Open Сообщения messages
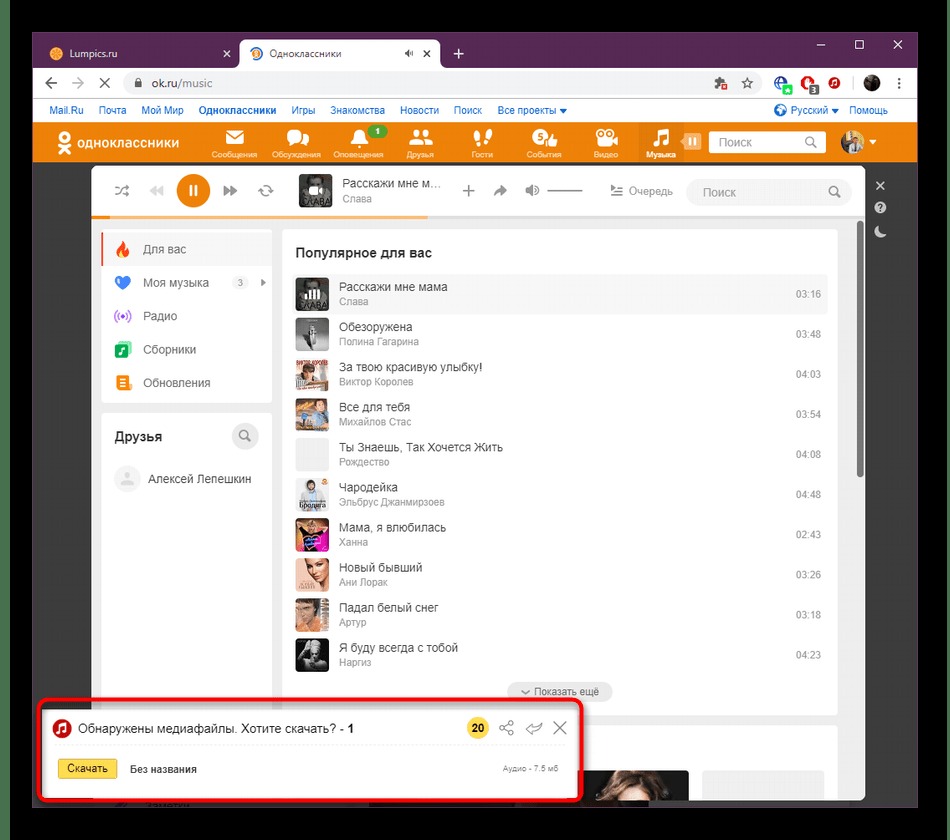The image size is (950, 840). (x=234, y=144)
